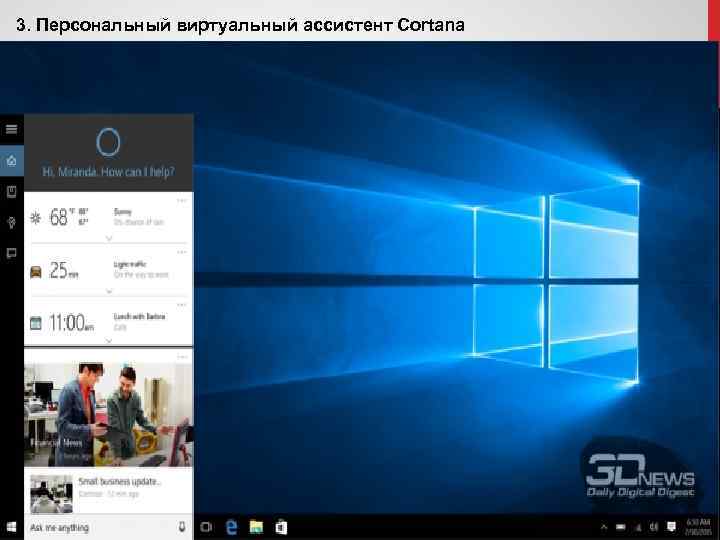This screenshot has height=540, width=720.
Task: Click the Financial News caption
Action: pos(56,443)
